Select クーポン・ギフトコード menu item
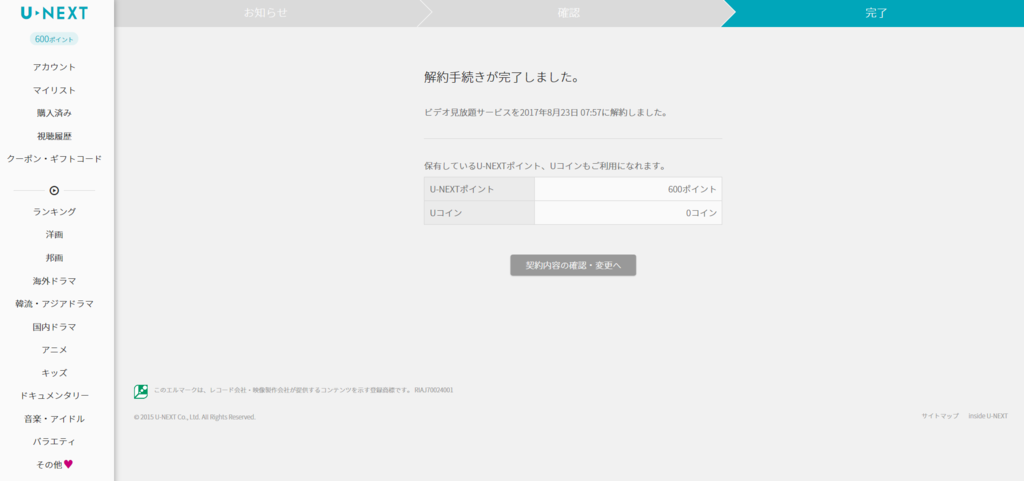The image size is (1024, 481). [54, 159]
